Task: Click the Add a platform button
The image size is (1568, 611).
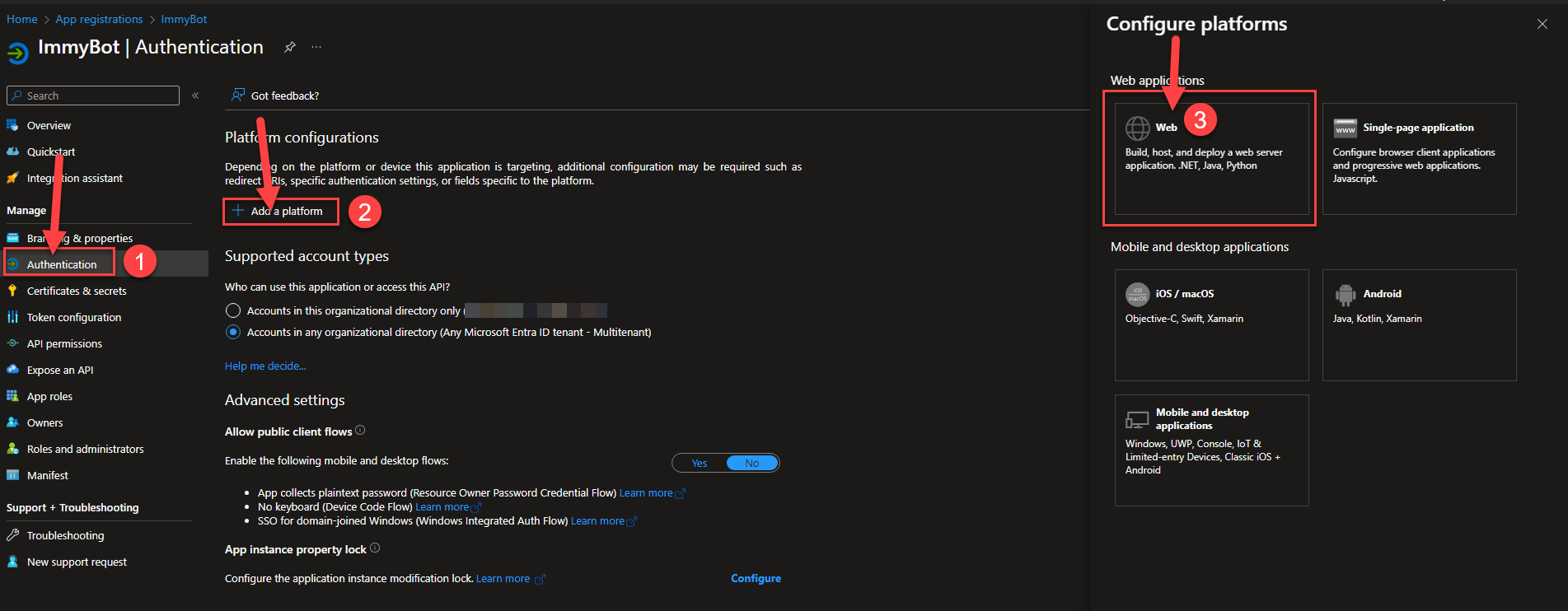Action: (280, 212)
